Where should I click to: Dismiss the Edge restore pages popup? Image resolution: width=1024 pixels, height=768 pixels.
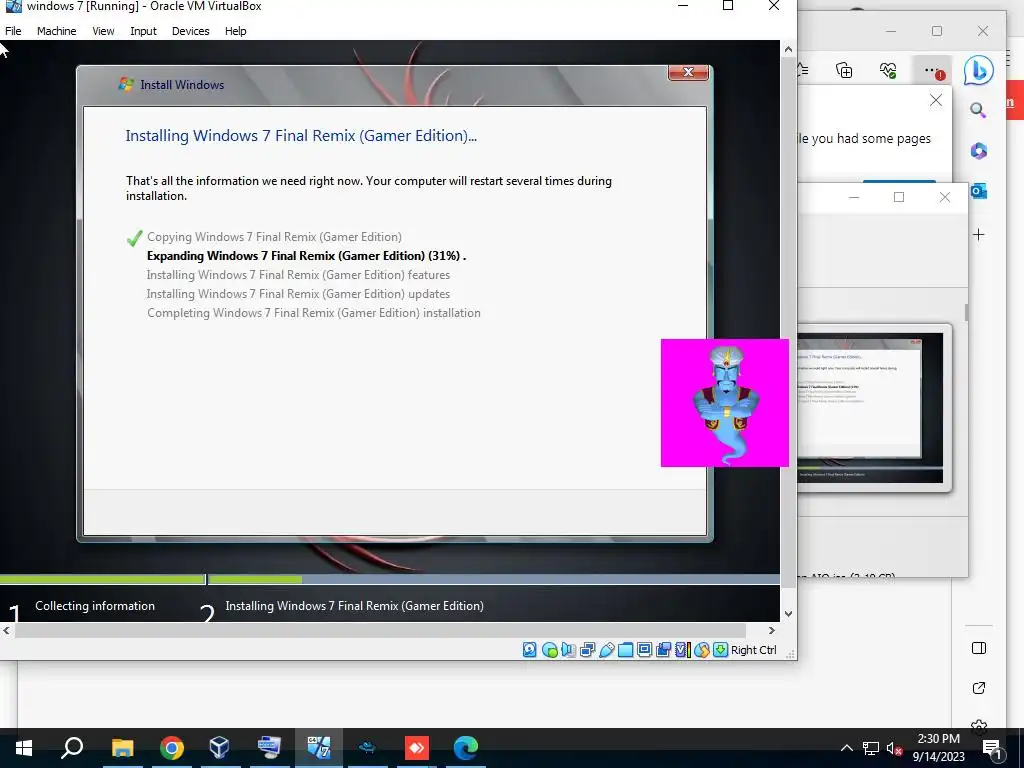coord(936,100)
